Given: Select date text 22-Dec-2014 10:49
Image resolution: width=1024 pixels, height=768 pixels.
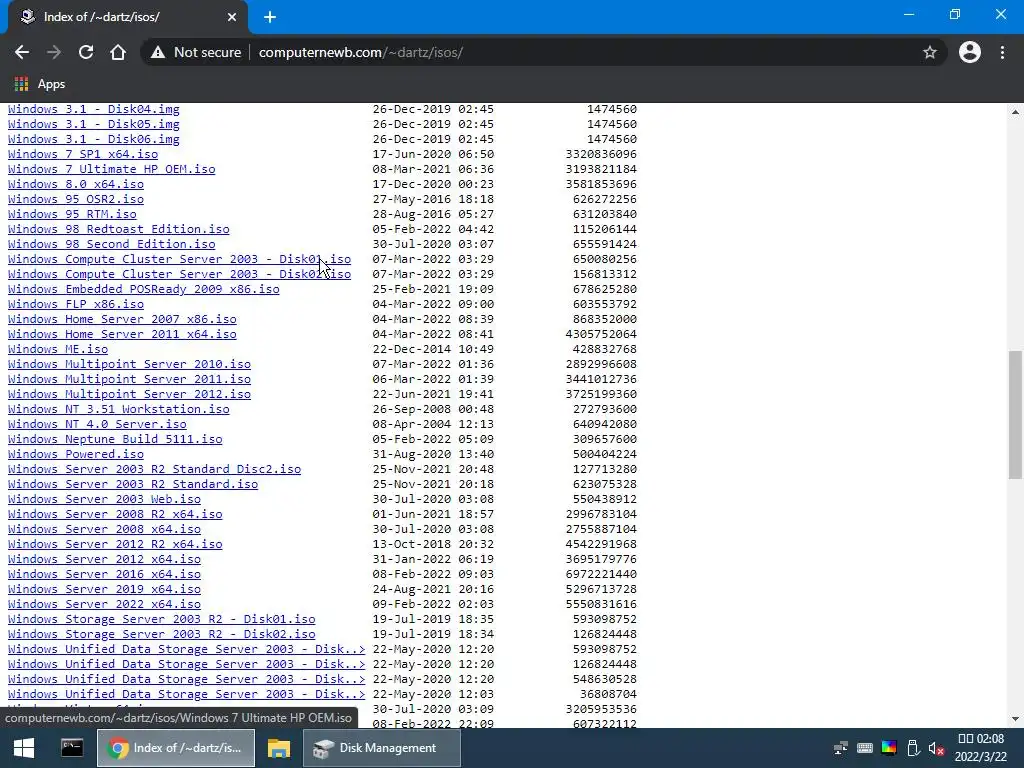Looking at the screenshot, I should pyautogui.click(x=434, y=349).
